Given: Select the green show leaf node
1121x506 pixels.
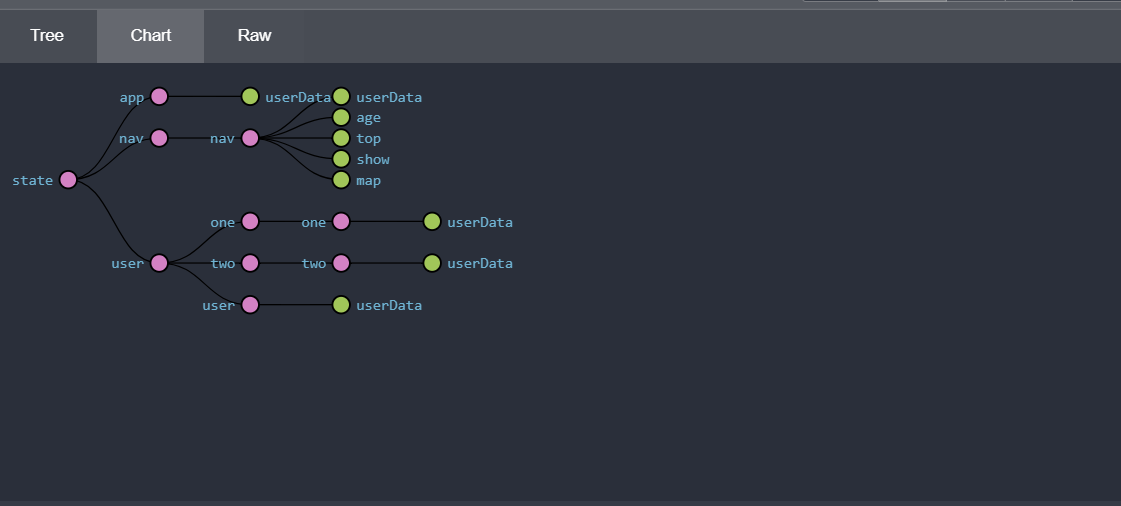Looking at the screenshot, I should (341, 159).
